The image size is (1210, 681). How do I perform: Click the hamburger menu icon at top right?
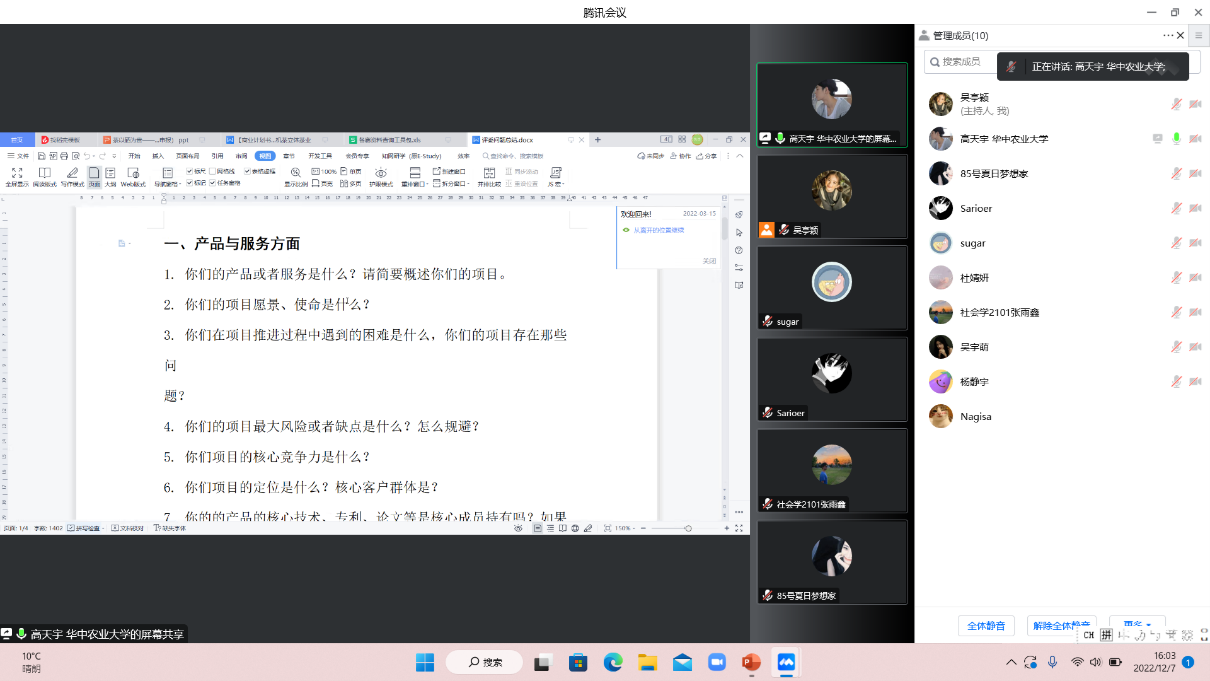coord(1198,35)
